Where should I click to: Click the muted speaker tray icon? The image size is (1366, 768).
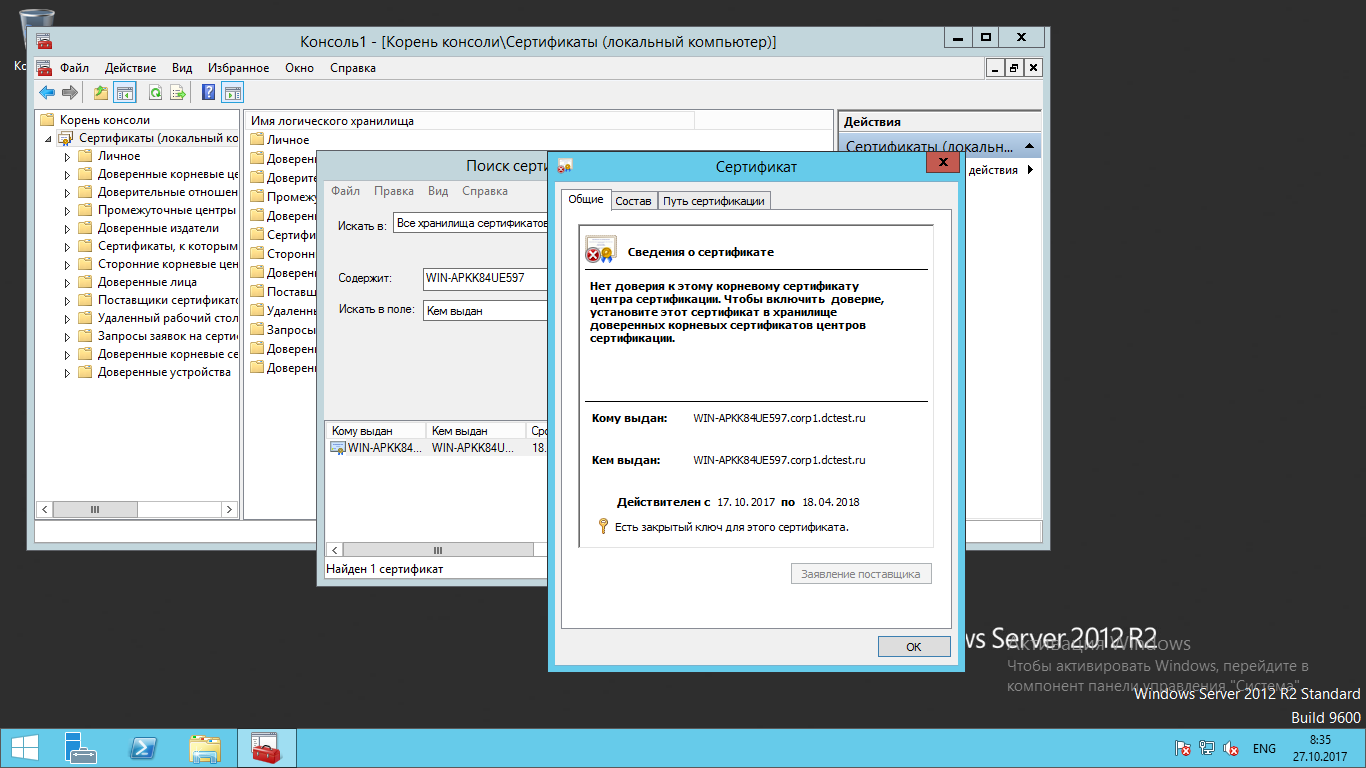coord(1232,748)
